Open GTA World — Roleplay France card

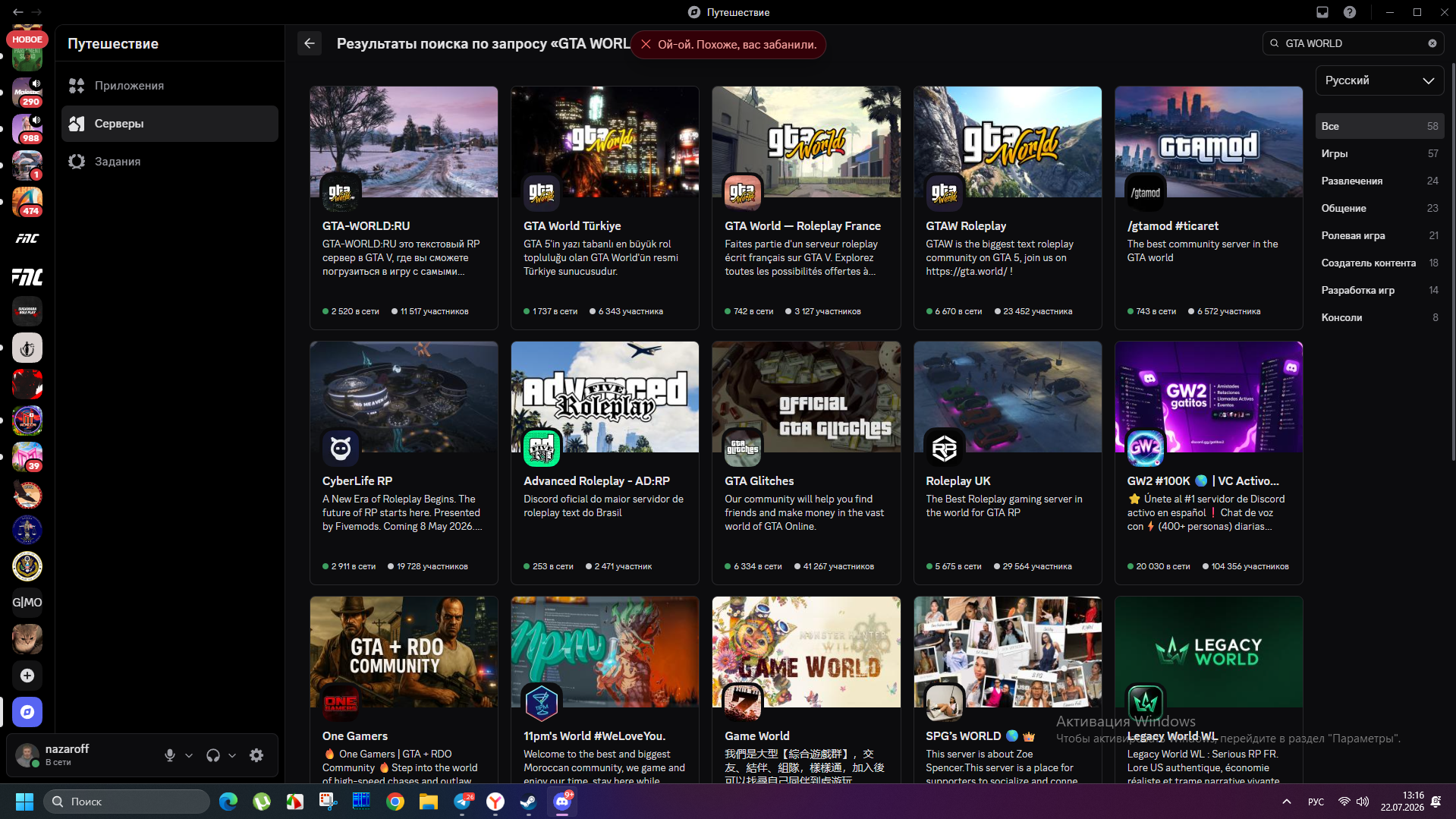pyautogui.click(x=807, y=208)
